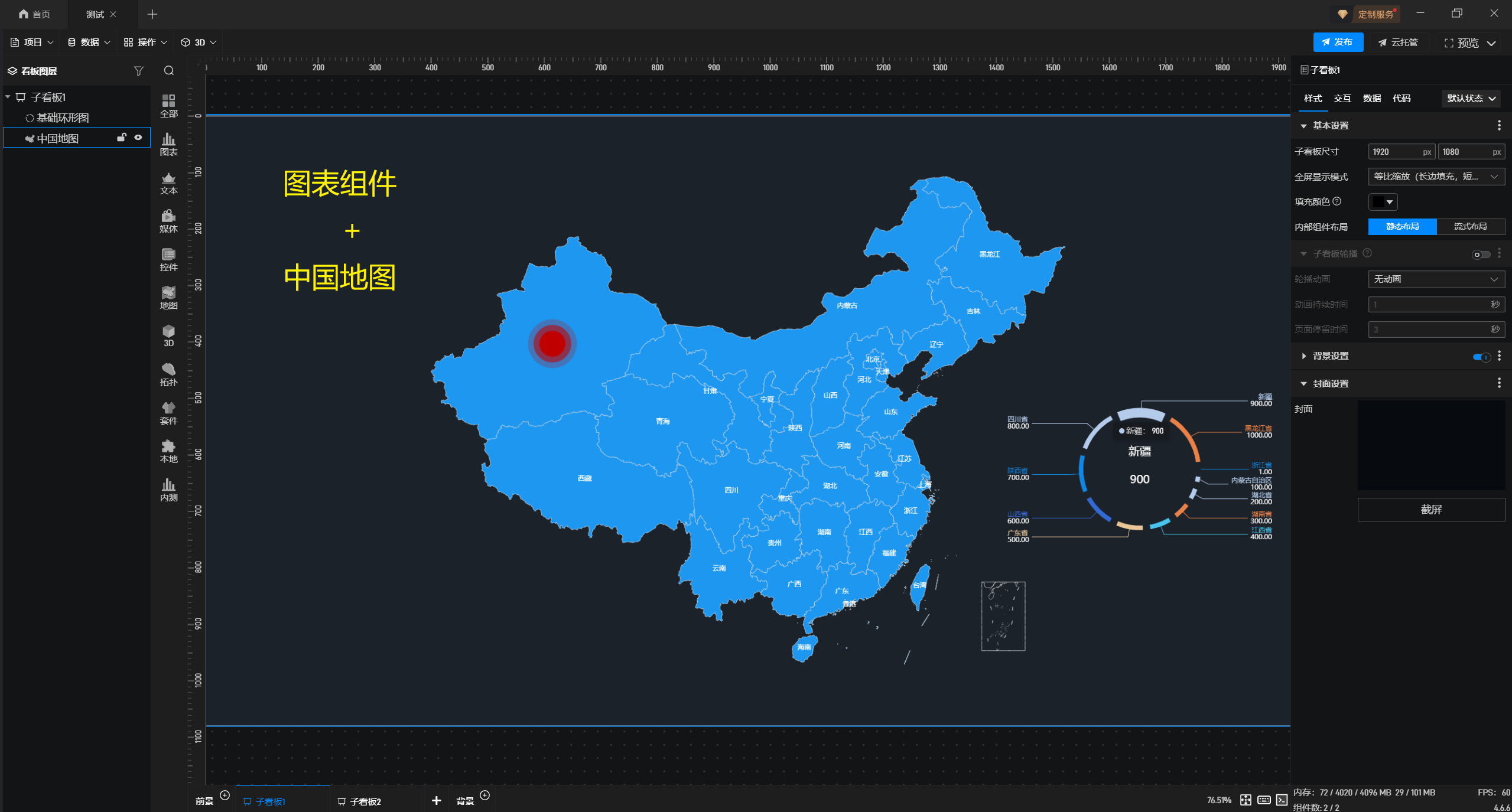This screenshot has width=1512, height=812.
Task: Select 流式布局 layout option
Action: click(1470, 226)
